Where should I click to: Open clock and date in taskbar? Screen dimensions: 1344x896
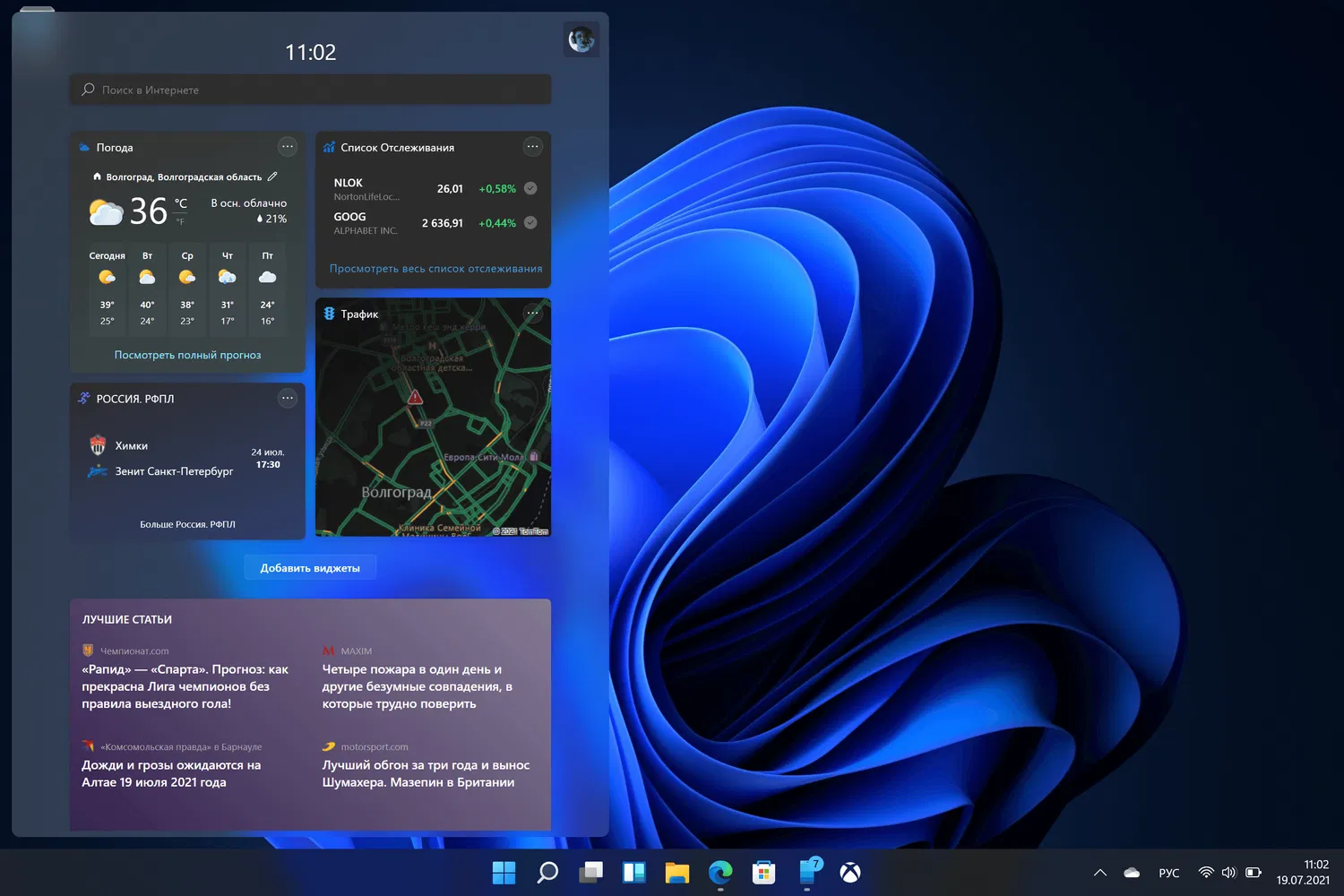(1303, 873)
